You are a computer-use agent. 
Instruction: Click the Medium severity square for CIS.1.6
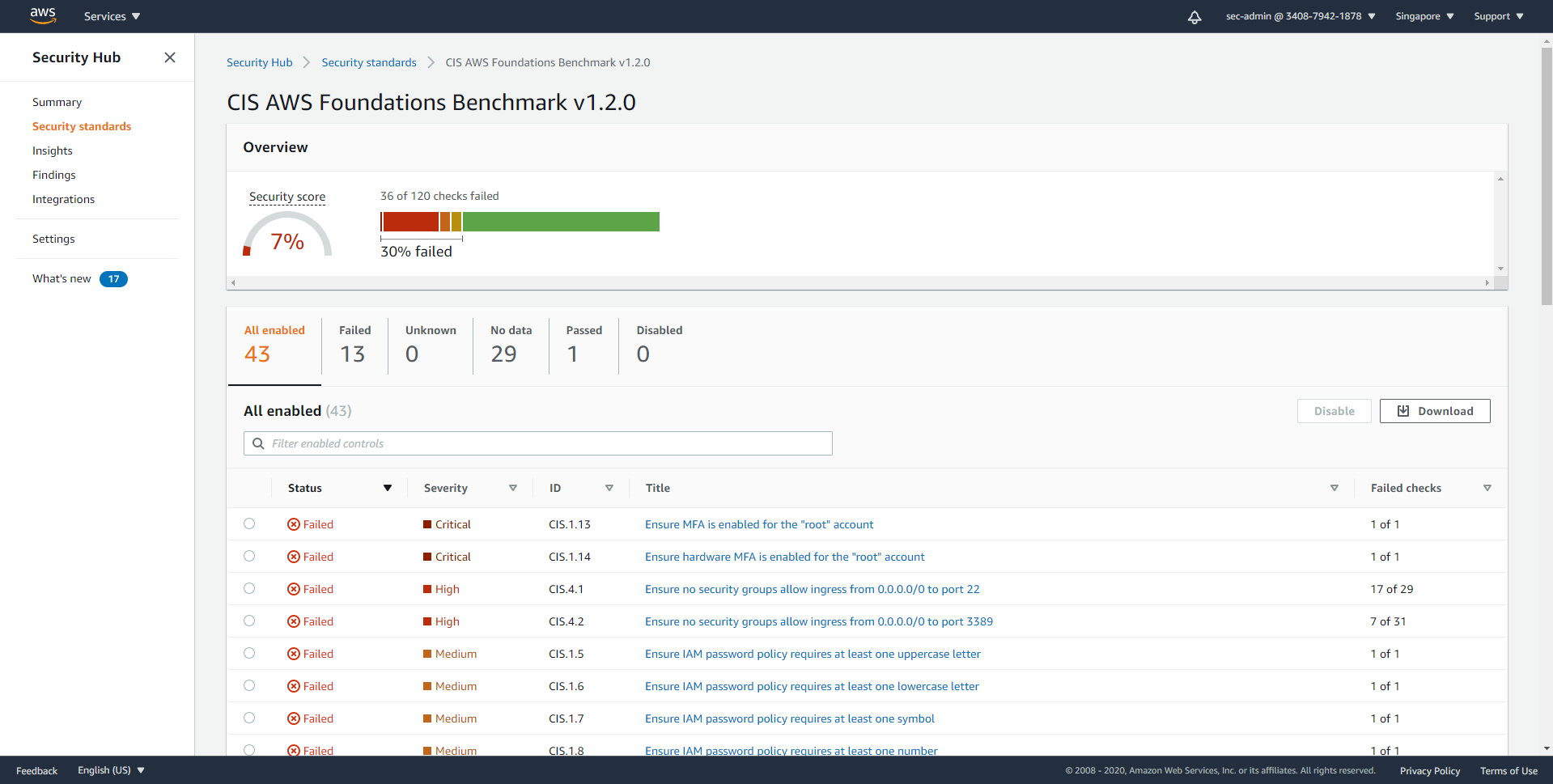coord(427,686)
